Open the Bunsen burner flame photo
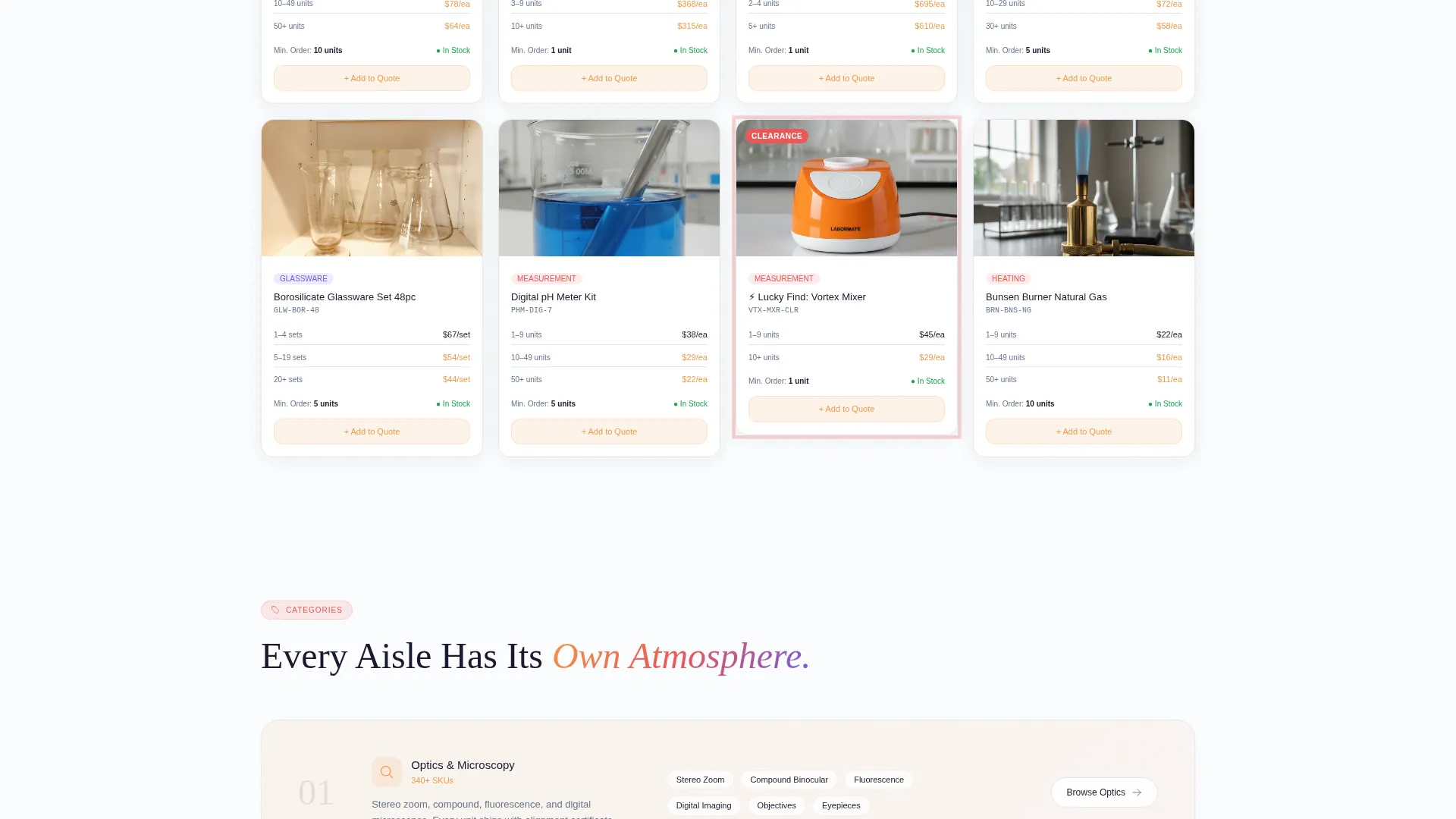This screenshot has height=819, width=1456. 1084,188
